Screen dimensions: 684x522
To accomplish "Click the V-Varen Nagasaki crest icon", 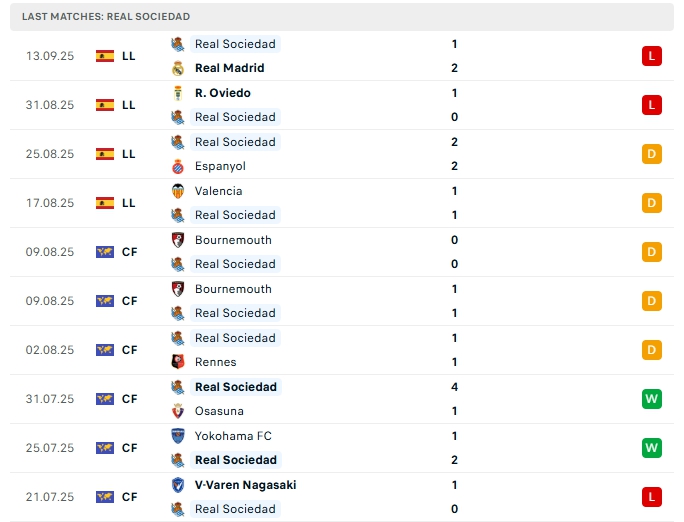I will [177, 485].
